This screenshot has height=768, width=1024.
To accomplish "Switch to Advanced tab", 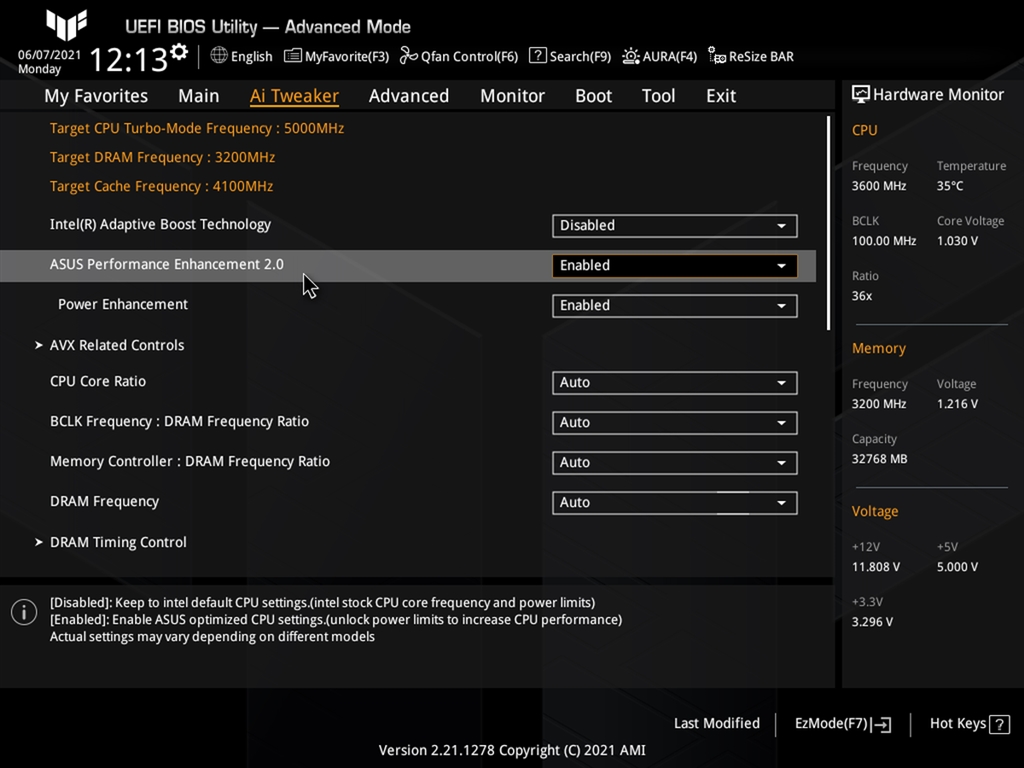I will click(x=409, y=96).
